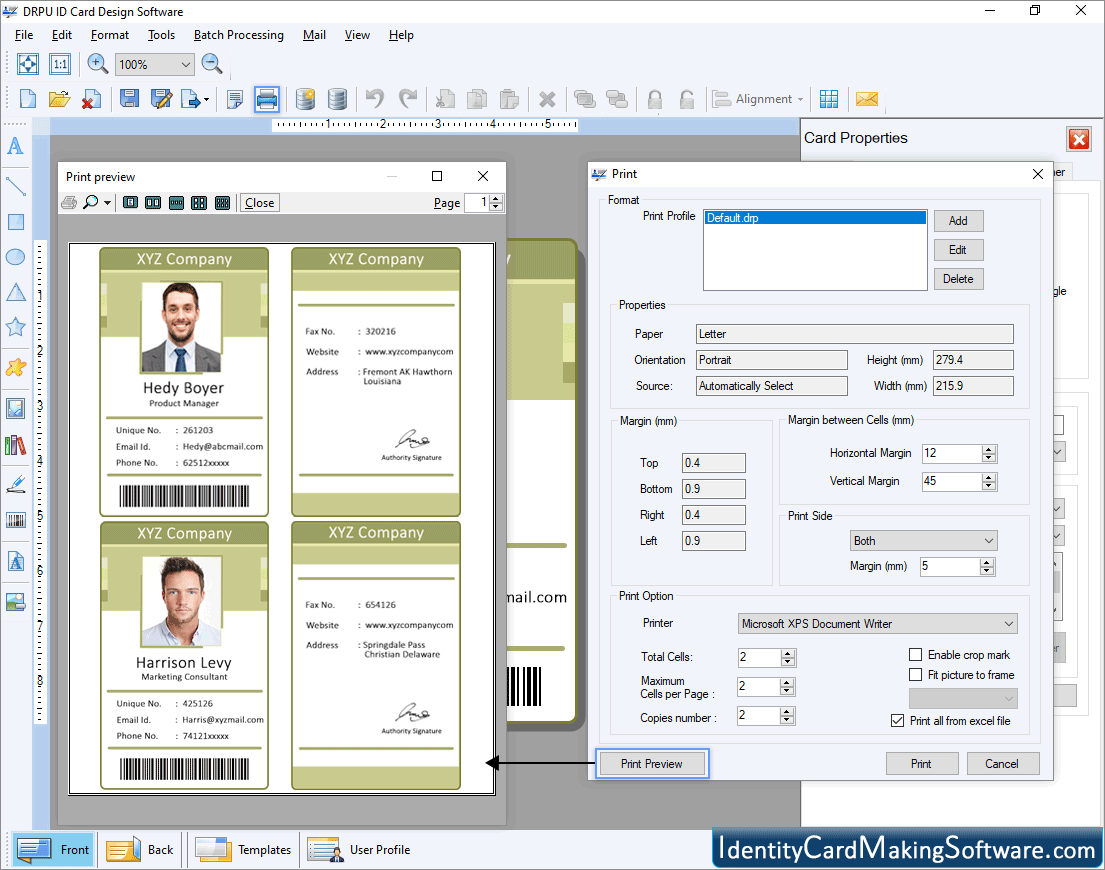Check Fit picture to frame
1105x870 pixels.
[915, 674]
